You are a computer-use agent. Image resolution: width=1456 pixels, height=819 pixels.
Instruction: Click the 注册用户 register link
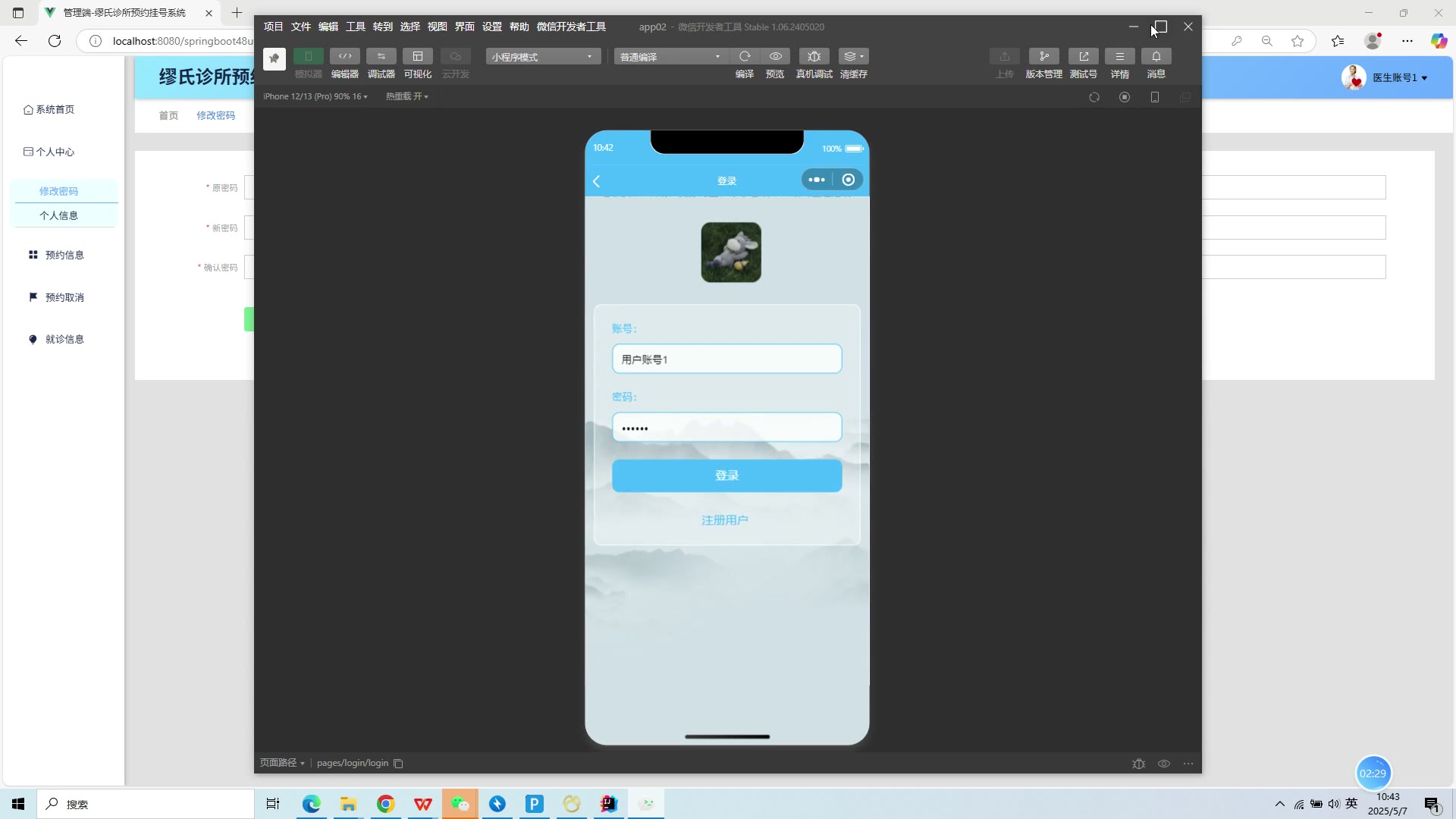tap(725, 520)
